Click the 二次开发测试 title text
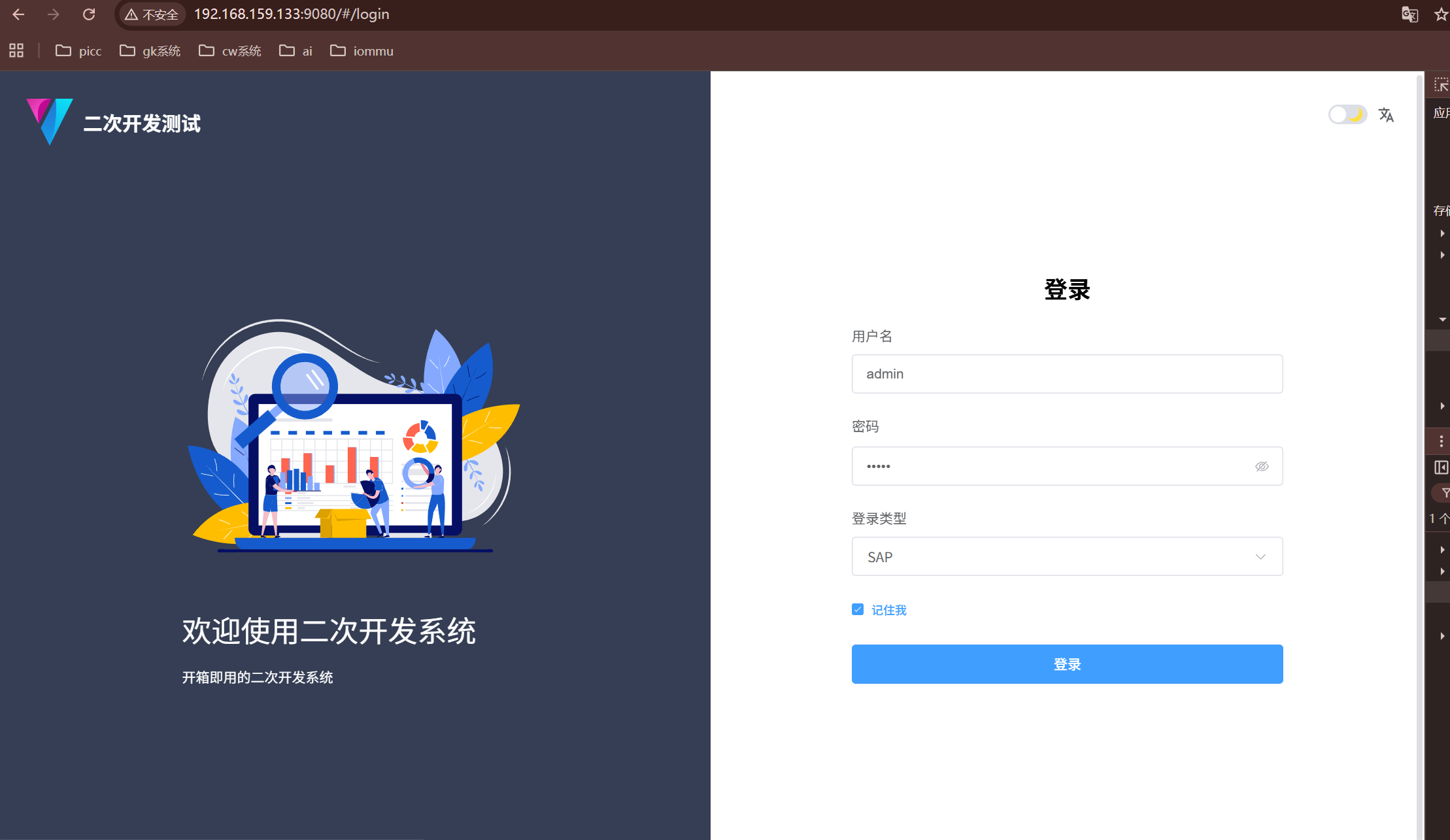This screenshot has width=1450, height=840. click(x=142, y=124)
